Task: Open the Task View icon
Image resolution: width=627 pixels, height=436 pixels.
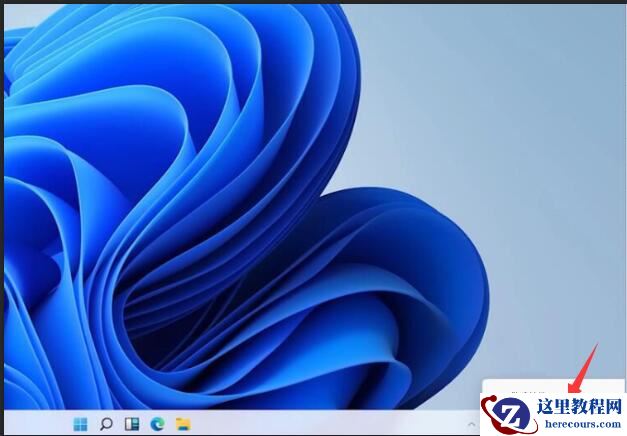Action: pyautogui.click(x=132, y=424)
